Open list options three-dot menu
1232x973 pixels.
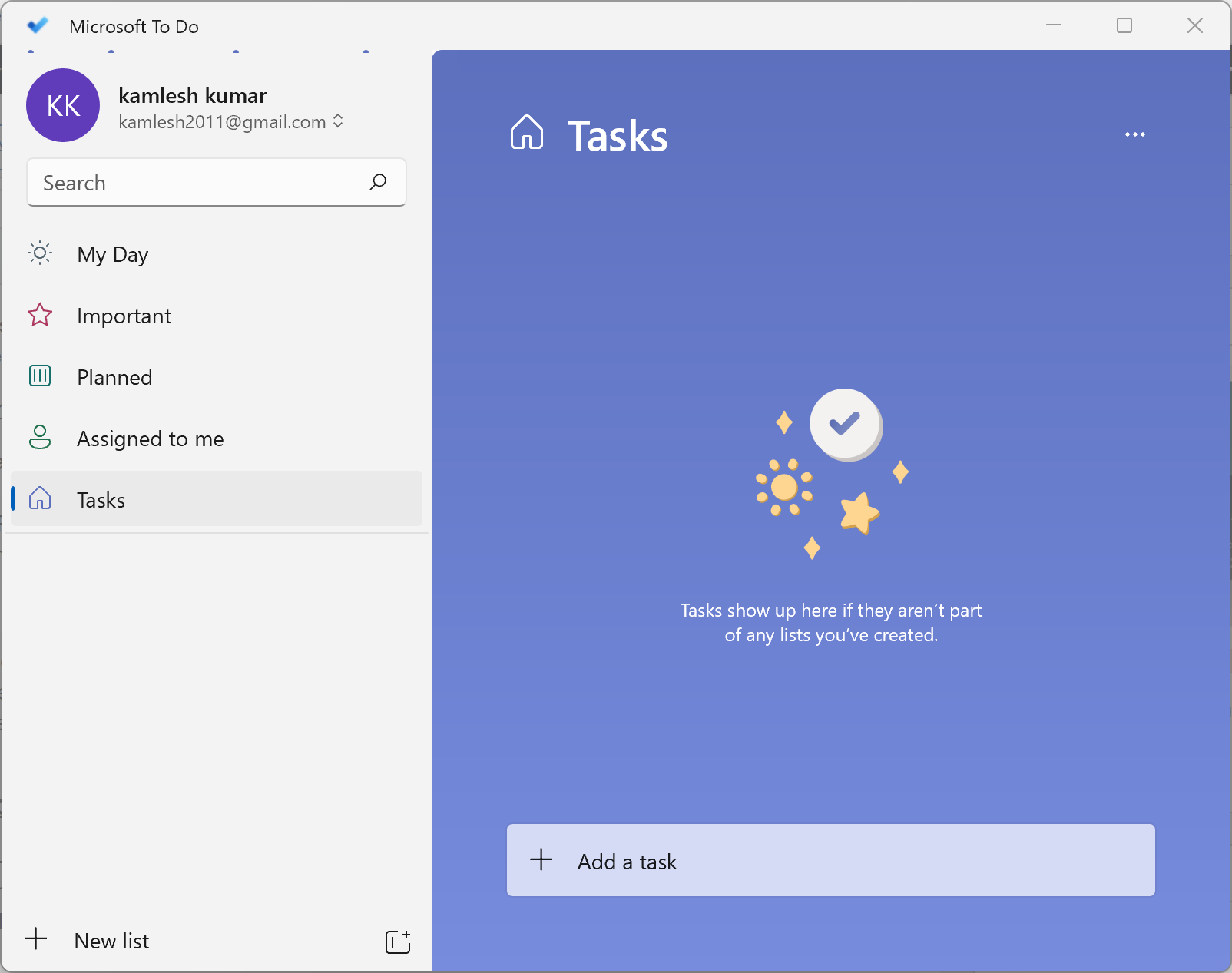1135,134
